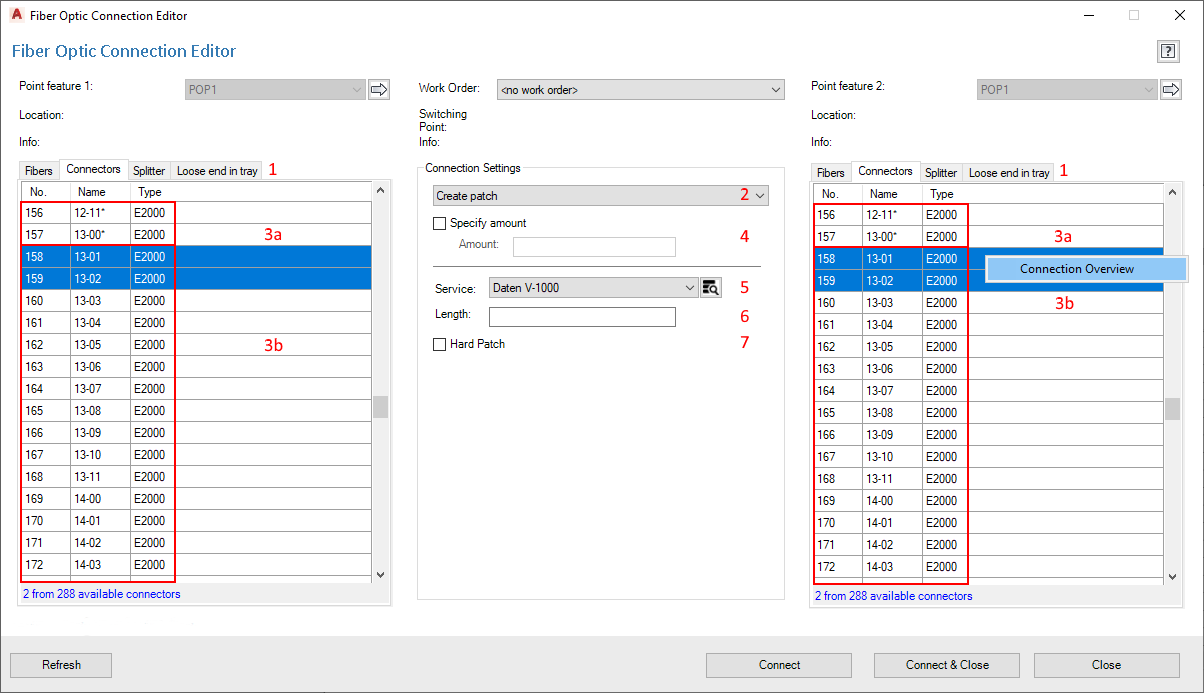
Task: Click the left list scroll-down arrow
Action: pyautogui.click(x=380, y=575)
